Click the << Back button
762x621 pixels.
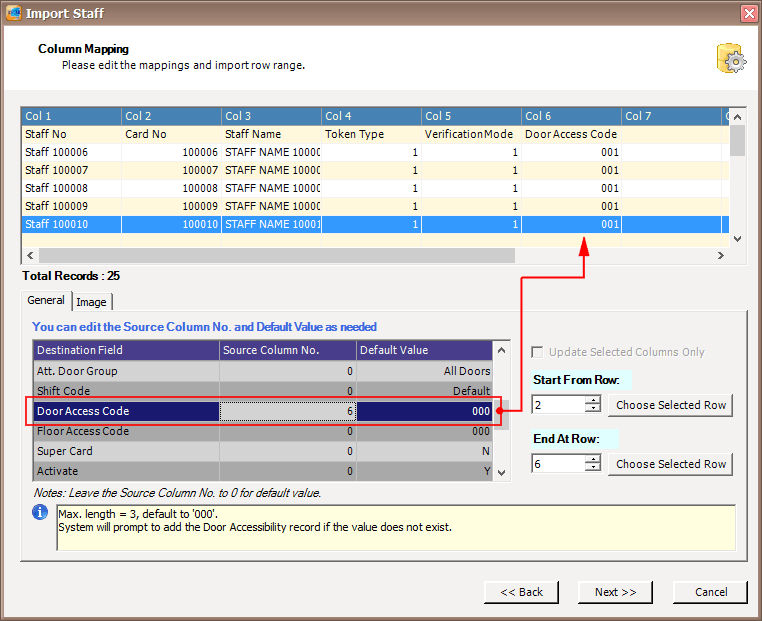click(x=521, y=592)
